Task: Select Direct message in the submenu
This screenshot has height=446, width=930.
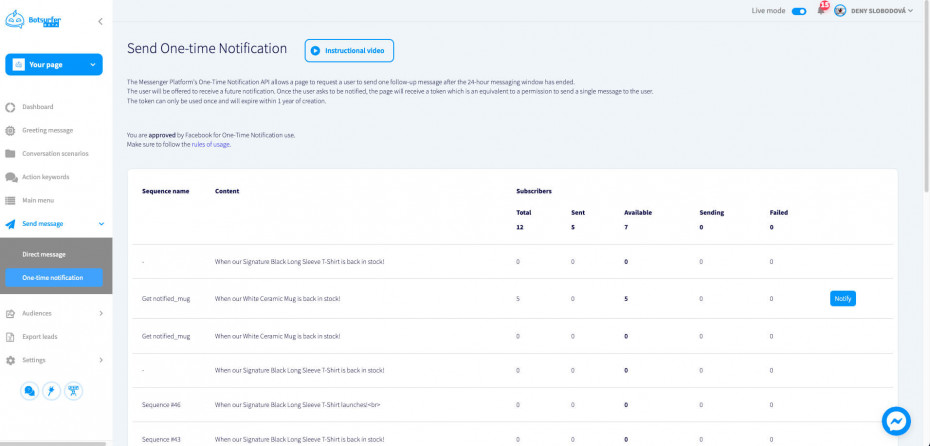Action: [x=44, y=254]
